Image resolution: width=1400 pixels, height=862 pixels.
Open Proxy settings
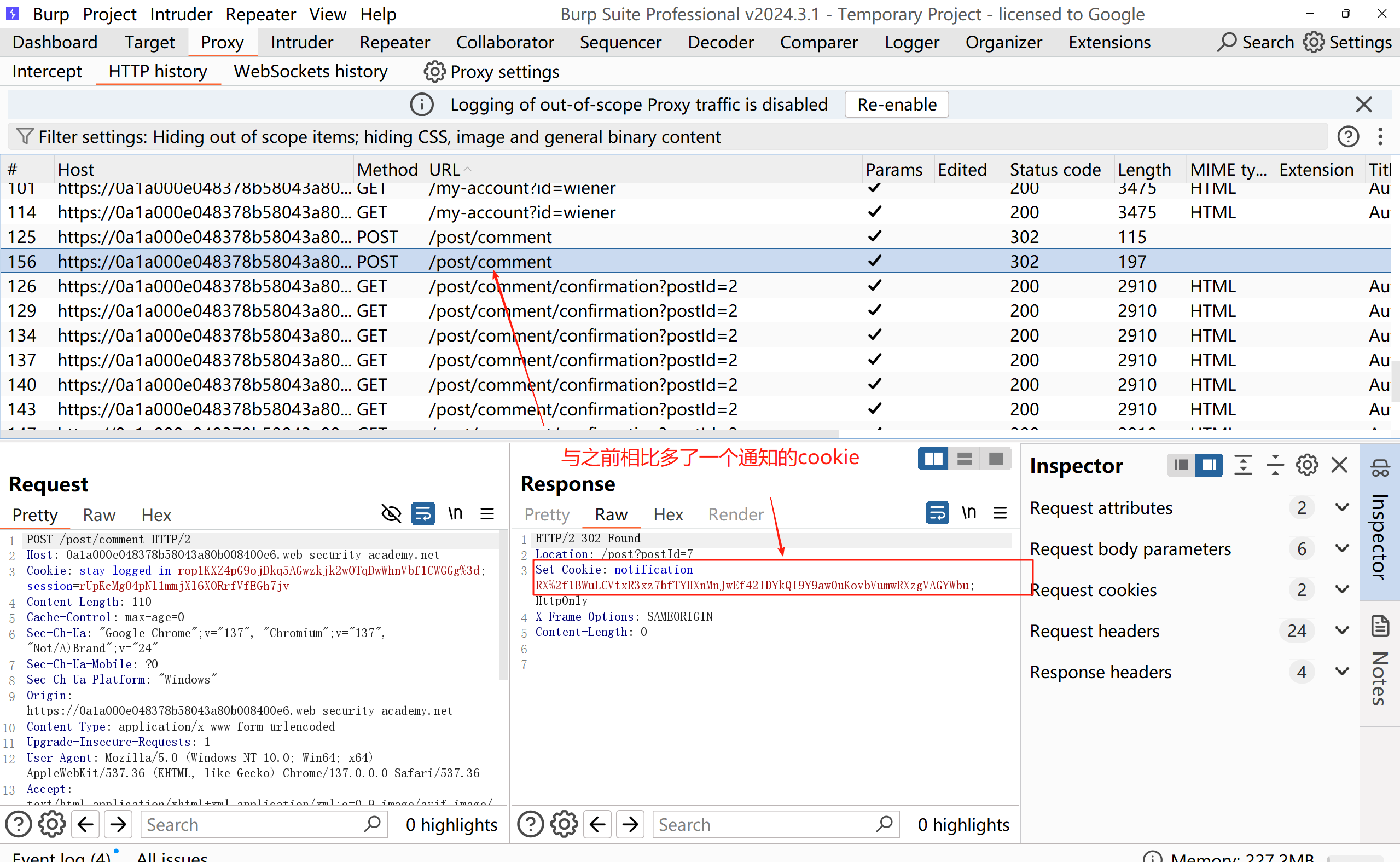491,72
